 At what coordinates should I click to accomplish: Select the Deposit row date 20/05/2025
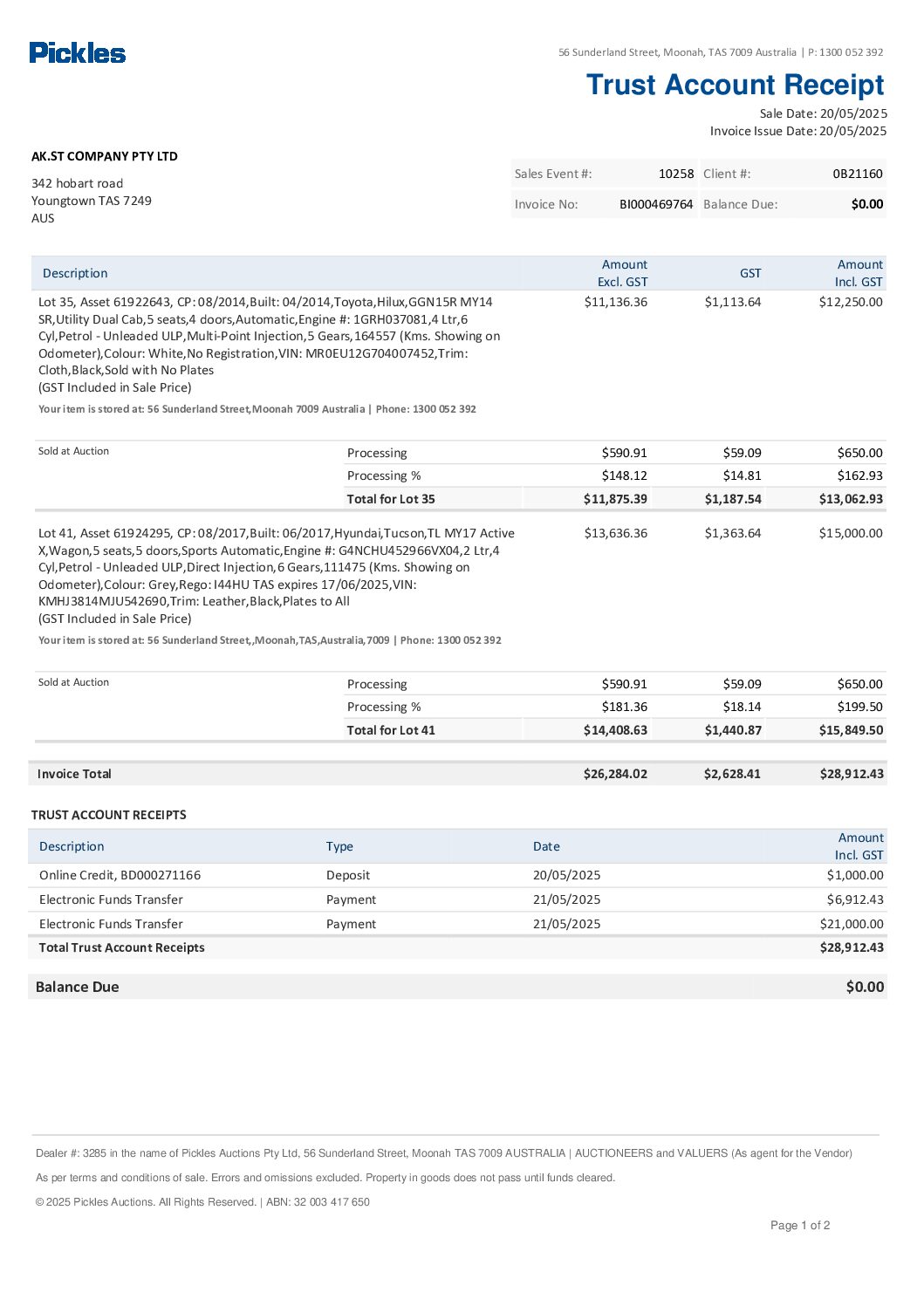point(567,875)
